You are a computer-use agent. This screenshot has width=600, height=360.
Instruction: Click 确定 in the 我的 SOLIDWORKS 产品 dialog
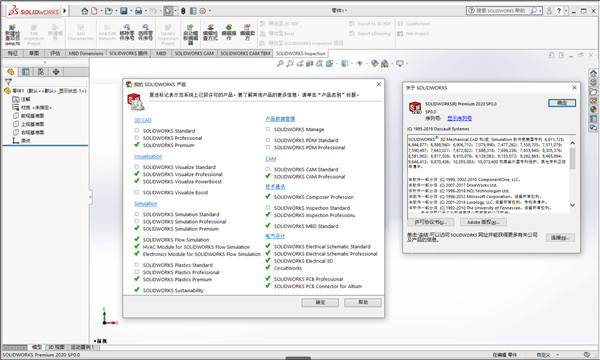[x=320, y=303]
